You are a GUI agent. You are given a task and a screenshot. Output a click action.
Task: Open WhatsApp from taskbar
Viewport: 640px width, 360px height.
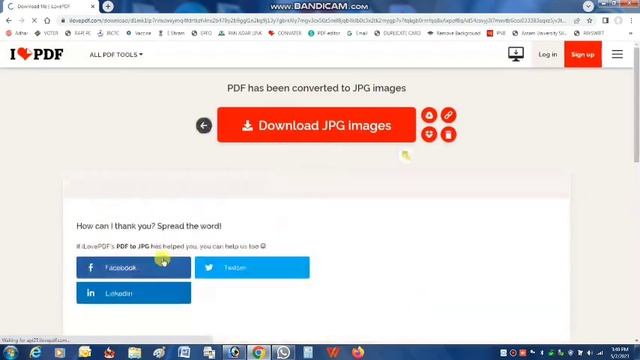[283, 352]
